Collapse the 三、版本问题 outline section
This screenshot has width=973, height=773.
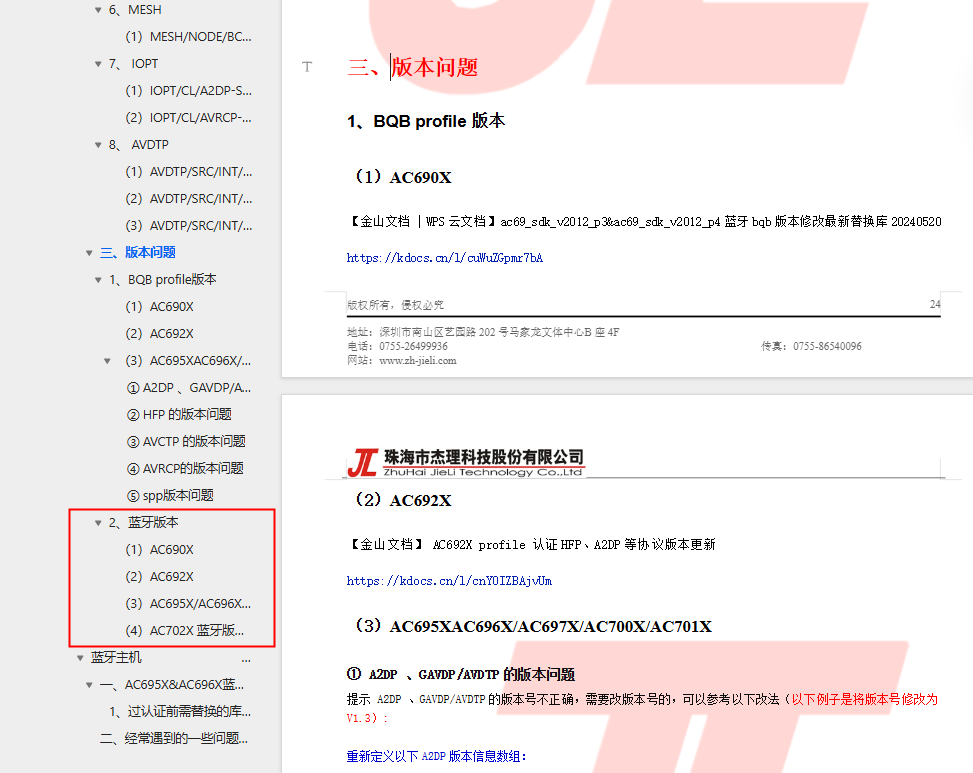[x=89, y=252]
